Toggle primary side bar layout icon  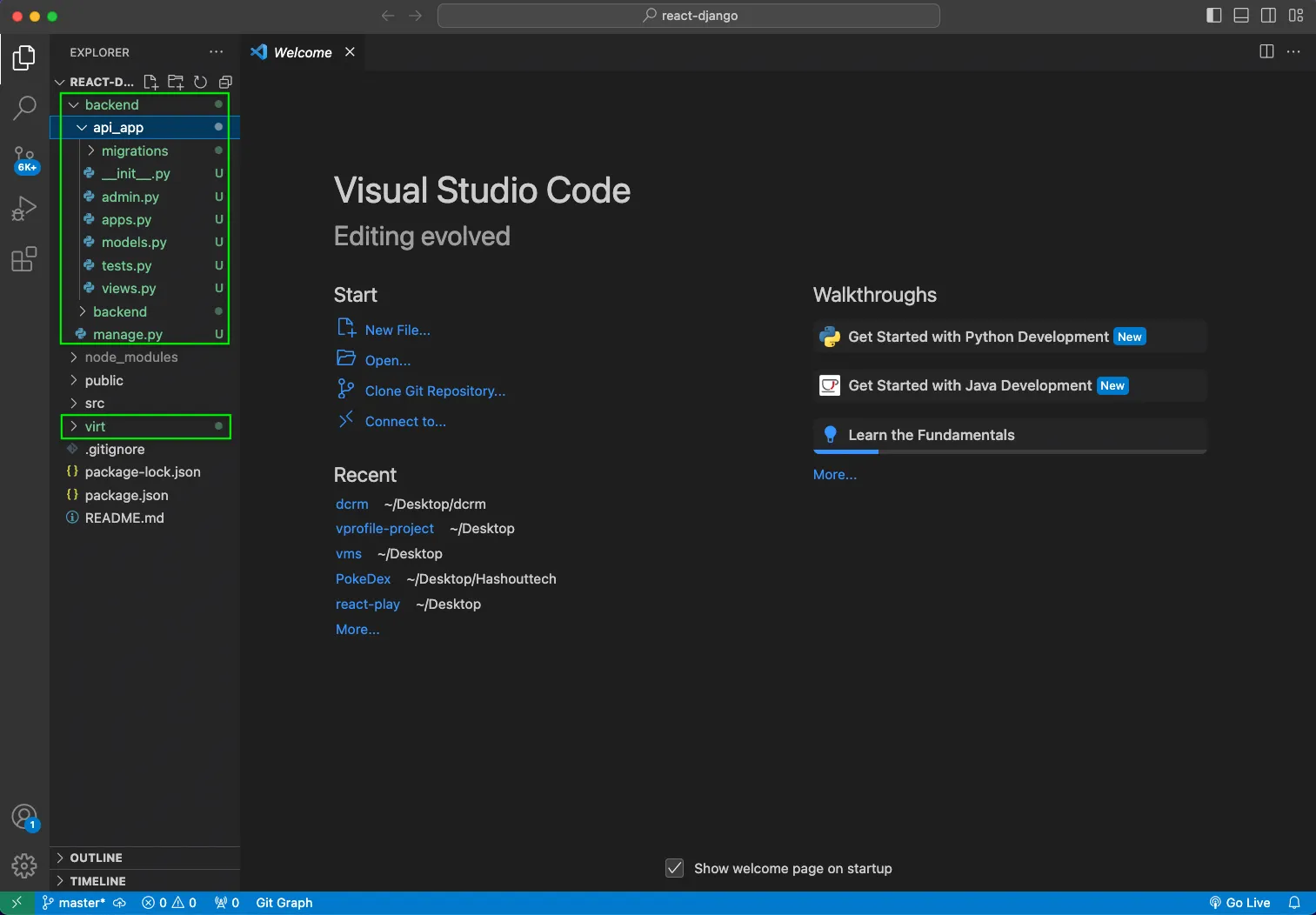coord(1214,16)
